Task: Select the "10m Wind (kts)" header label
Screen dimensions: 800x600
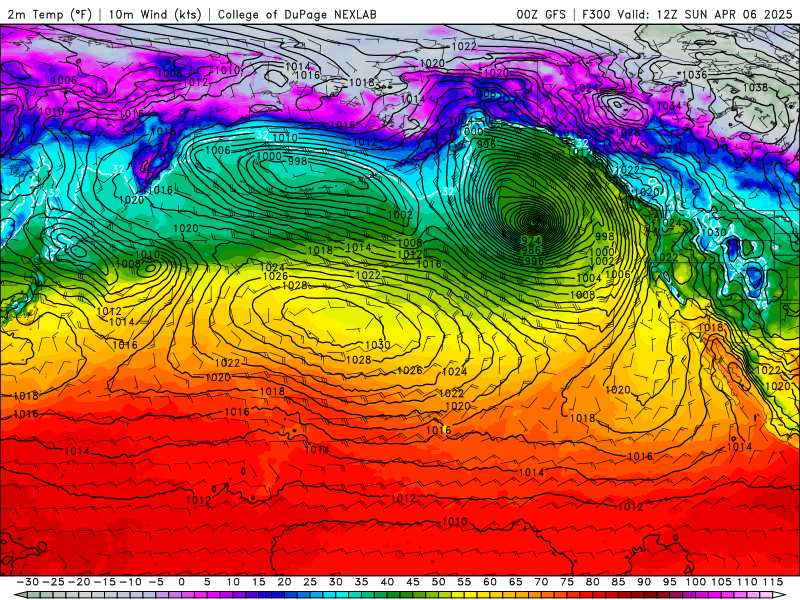Action: pyautogui.click(x=155, y=14)
